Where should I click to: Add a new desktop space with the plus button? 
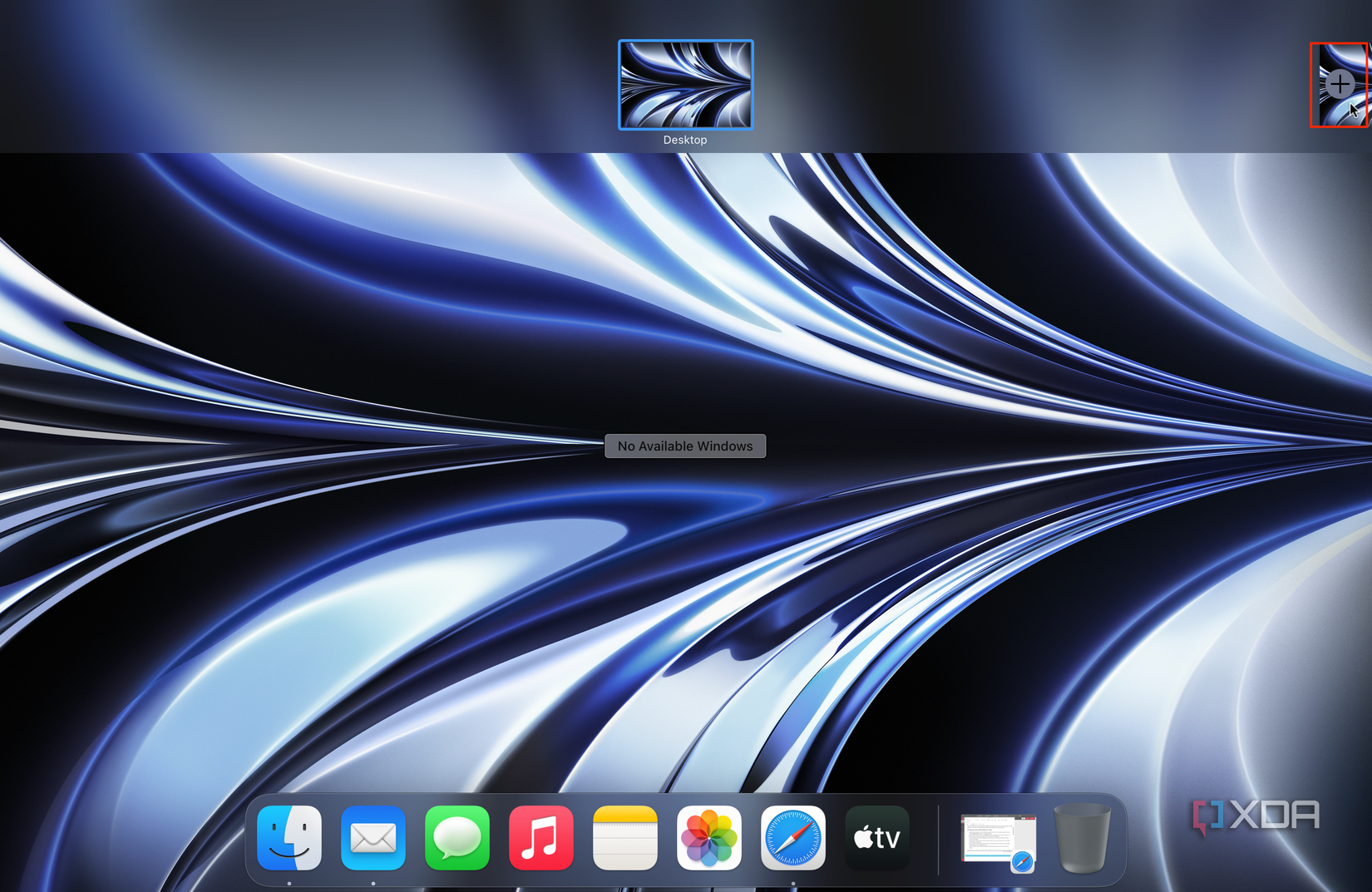coord(1340,84)
